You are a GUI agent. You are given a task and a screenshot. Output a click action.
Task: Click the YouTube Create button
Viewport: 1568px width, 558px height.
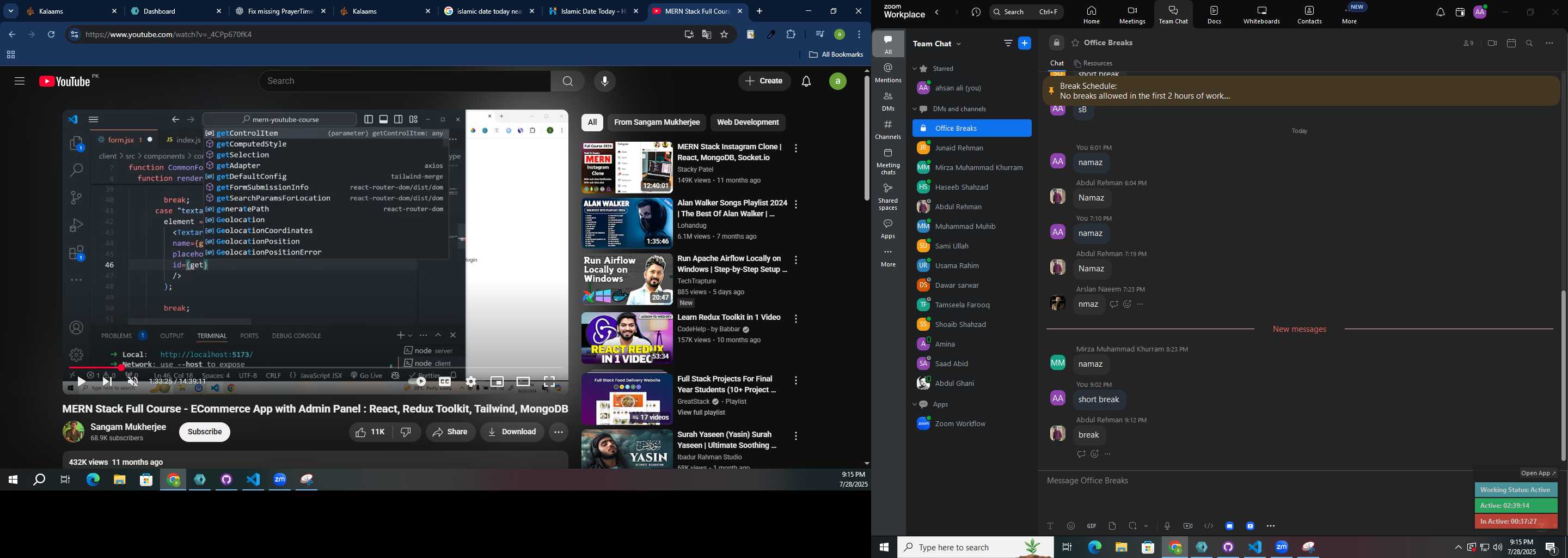pos(764,82)
